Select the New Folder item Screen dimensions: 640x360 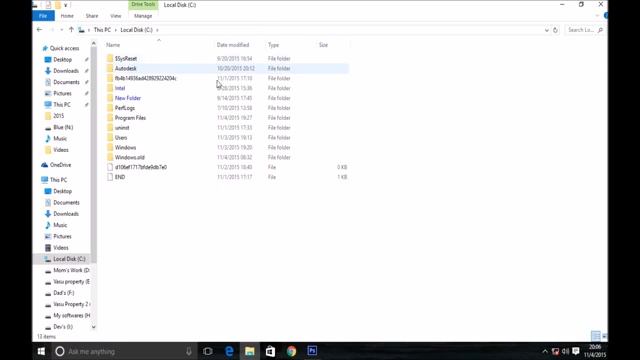(127, 98)
